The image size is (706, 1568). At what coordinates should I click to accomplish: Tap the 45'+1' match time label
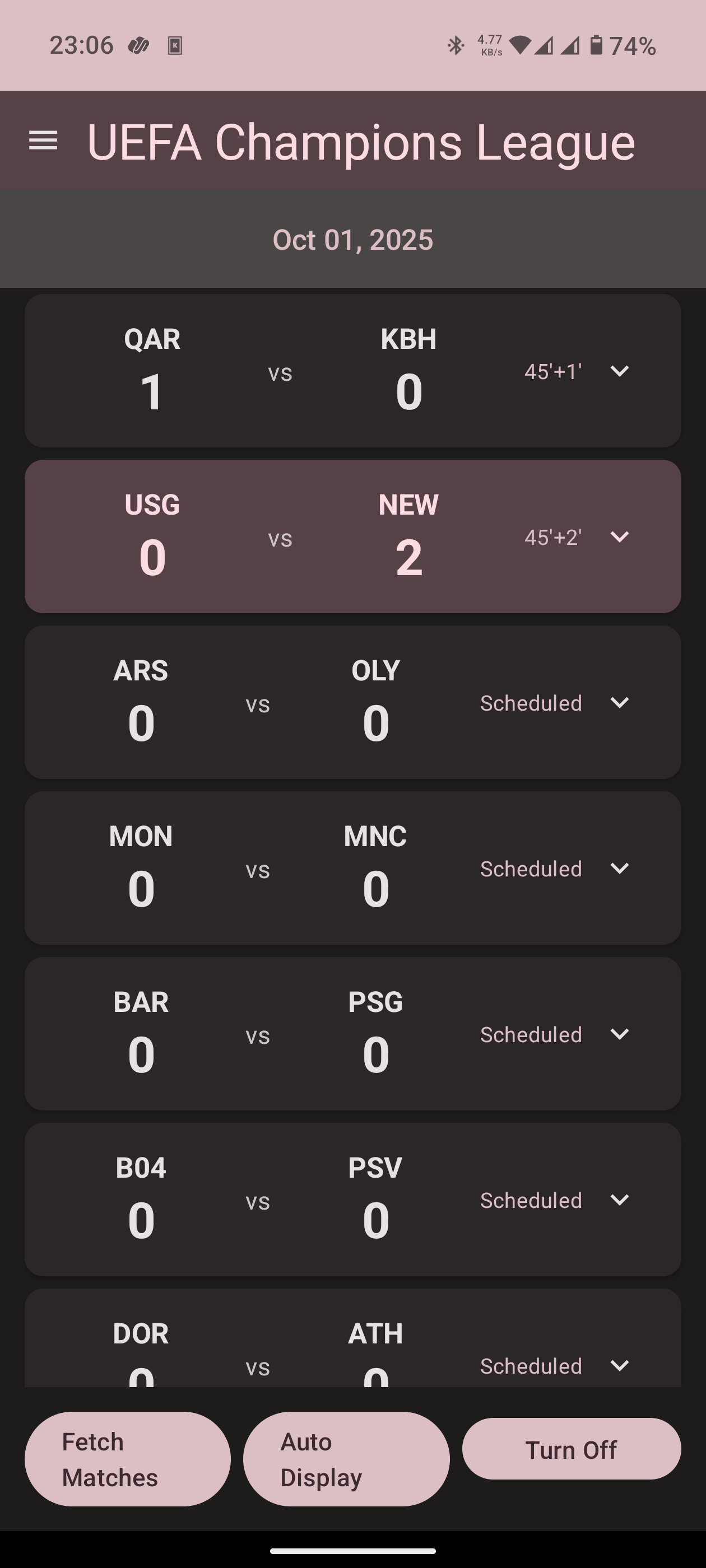[552, 371]
